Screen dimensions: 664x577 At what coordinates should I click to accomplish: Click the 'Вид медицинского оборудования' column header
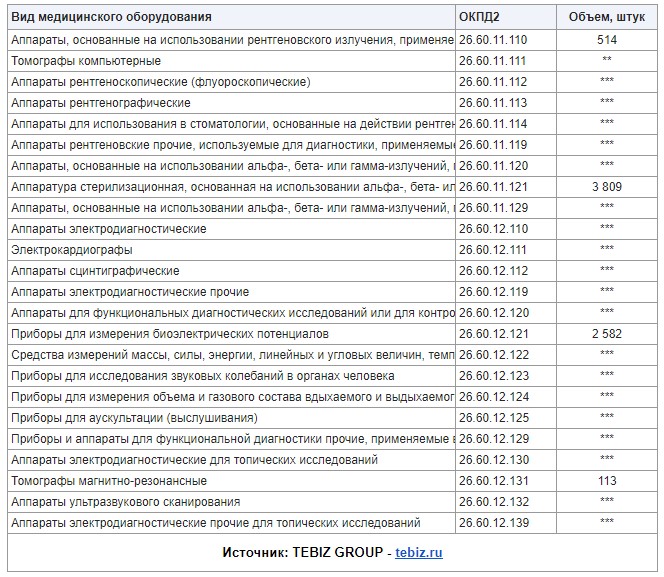pos(231,17)
